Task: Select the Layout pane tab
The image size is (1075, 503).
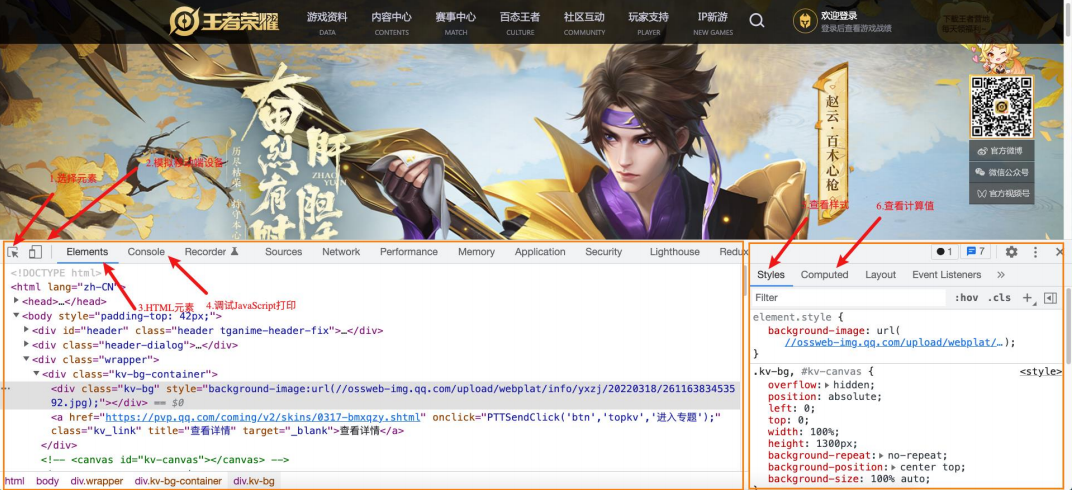Action: (880, 275)
